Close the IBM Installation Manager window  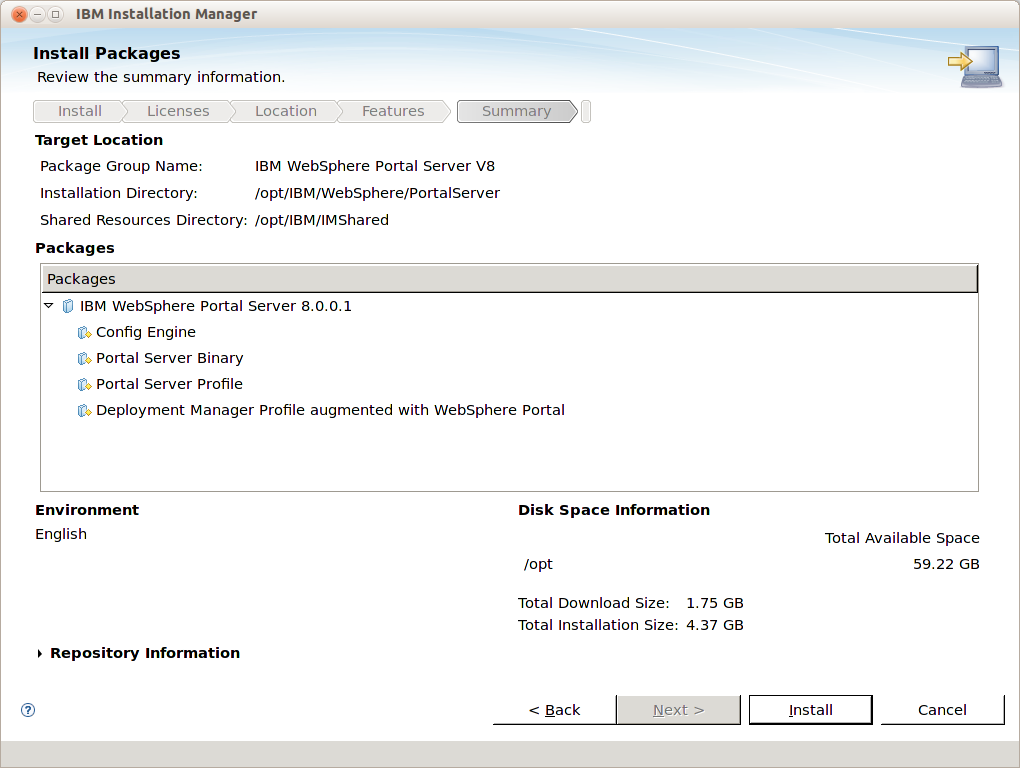(20, 14)
